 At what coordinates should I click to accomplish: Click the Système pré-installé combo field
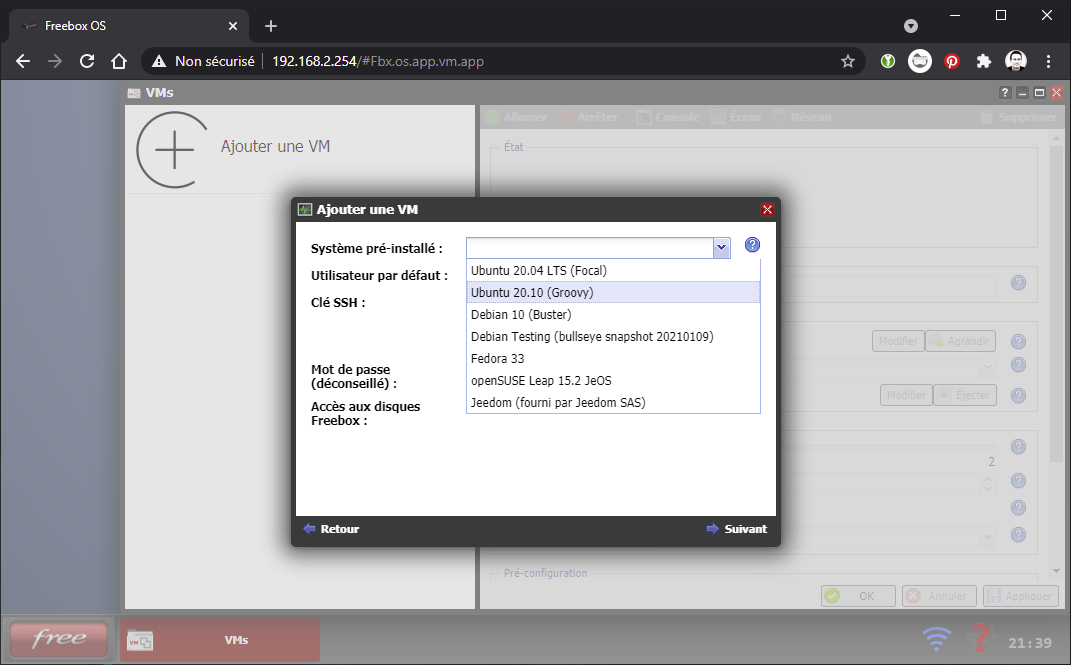(590, 248)
